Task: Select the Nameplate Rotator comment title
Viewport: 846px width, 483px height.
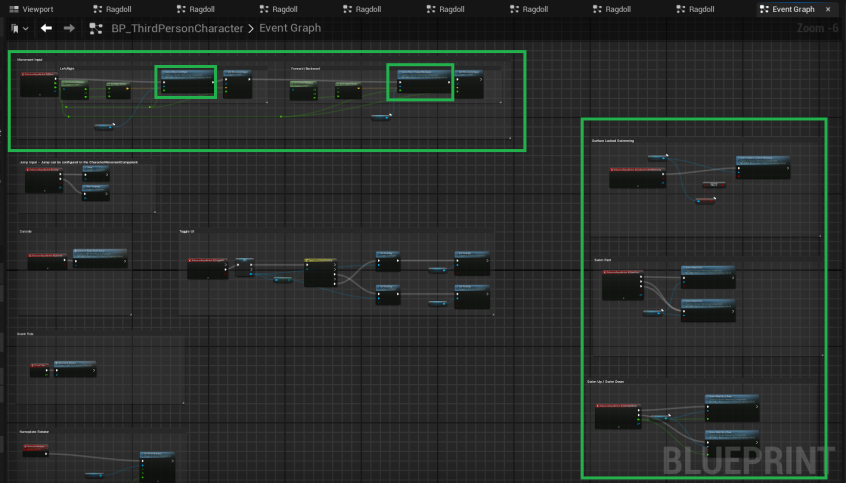Action: pos(35,432)
